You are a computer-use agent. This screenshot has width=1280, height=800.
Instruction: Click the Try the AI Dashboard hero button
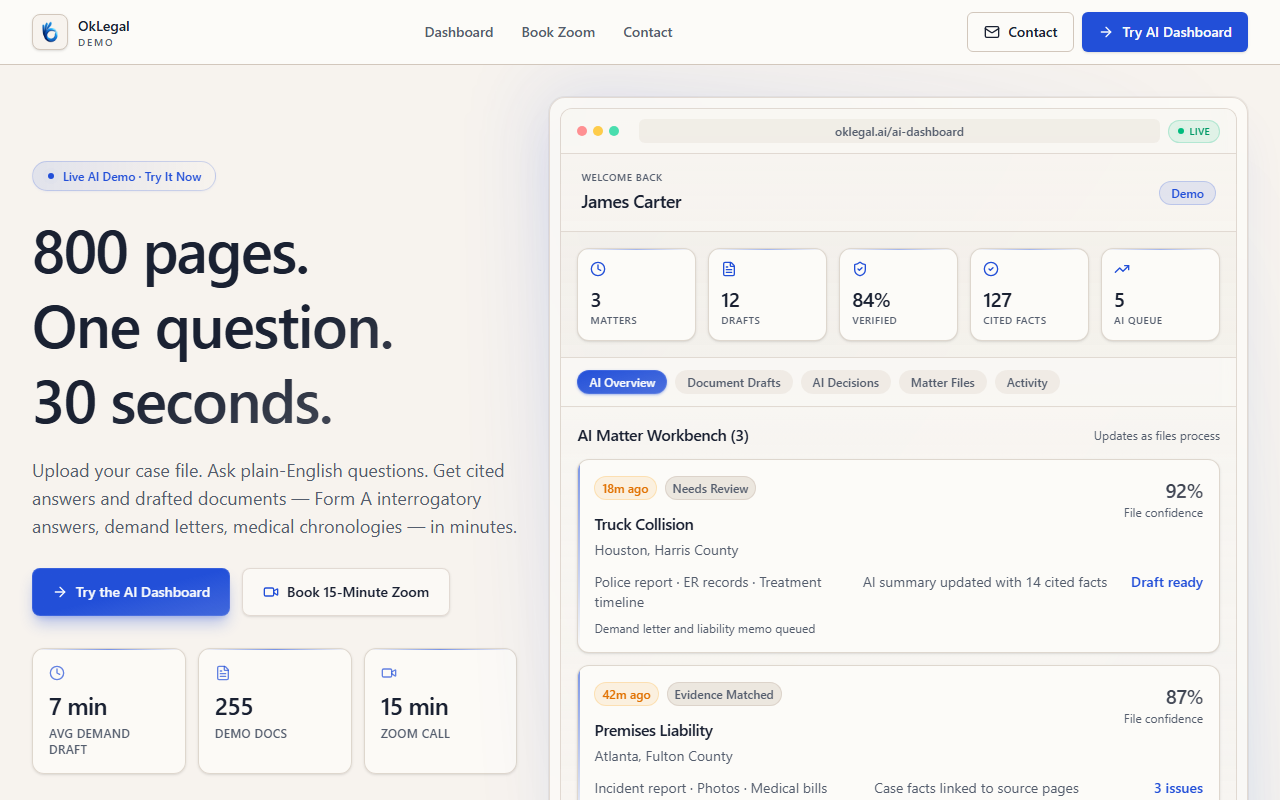131,592
